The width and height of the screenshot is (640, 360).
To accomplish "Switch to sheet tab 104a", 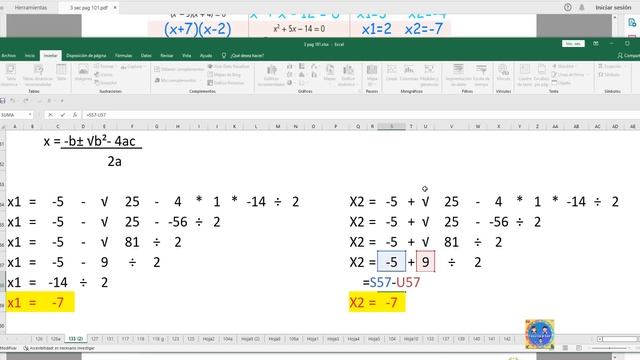I will (x=228, y=339).
